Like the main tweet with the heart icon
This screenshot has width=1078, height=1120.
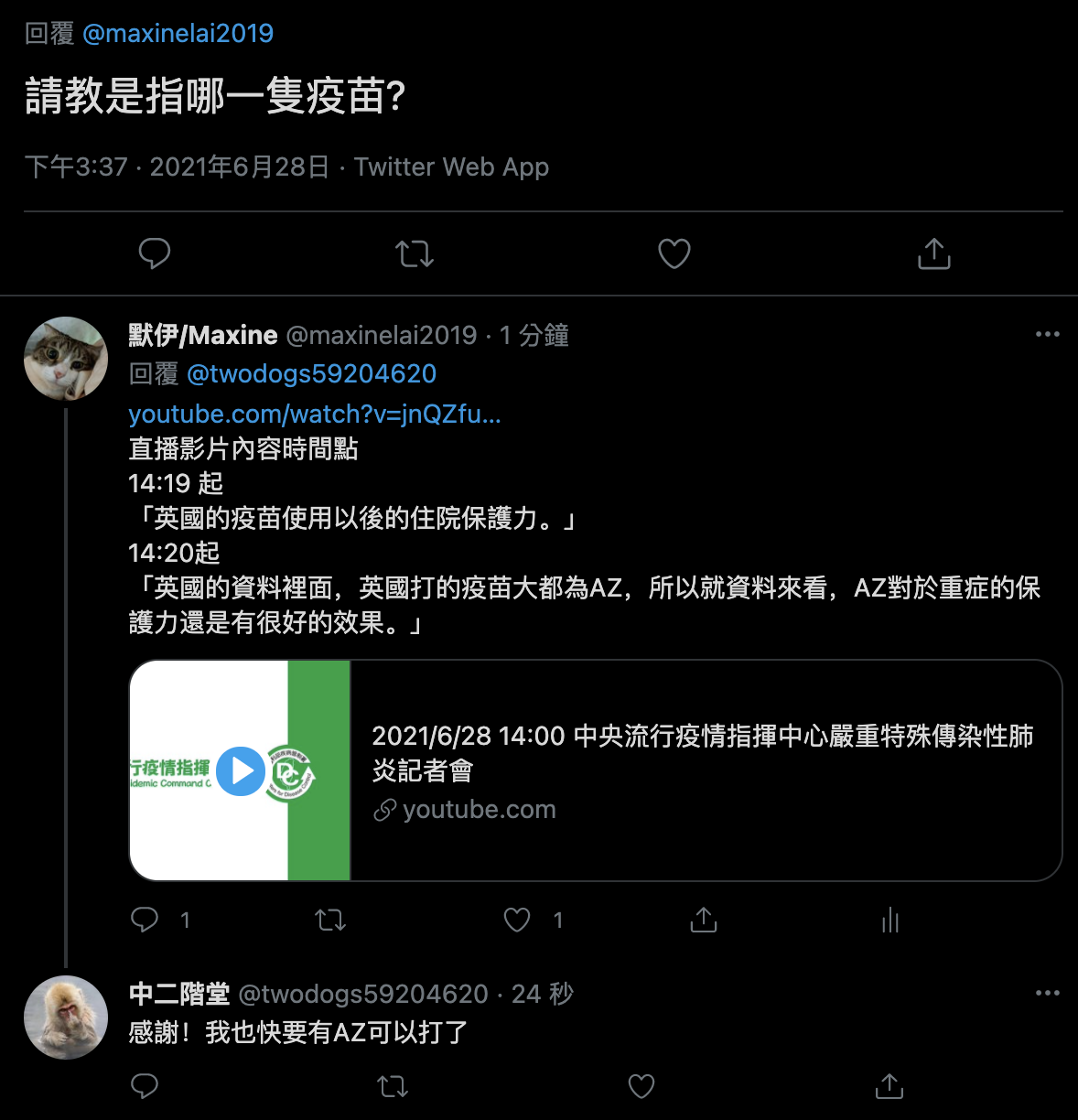coord(674,253)
